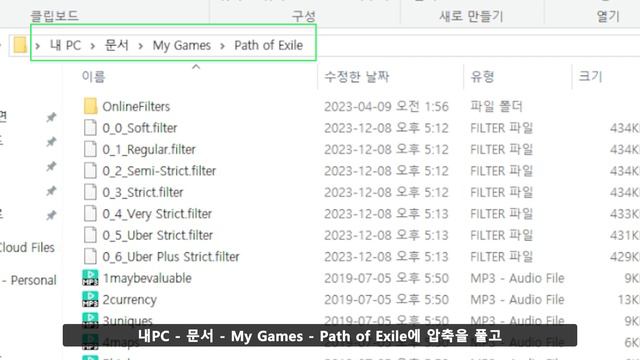Click the 2currency MP3 icon
The width and height of the screenshot is (640, 360).
90,299
